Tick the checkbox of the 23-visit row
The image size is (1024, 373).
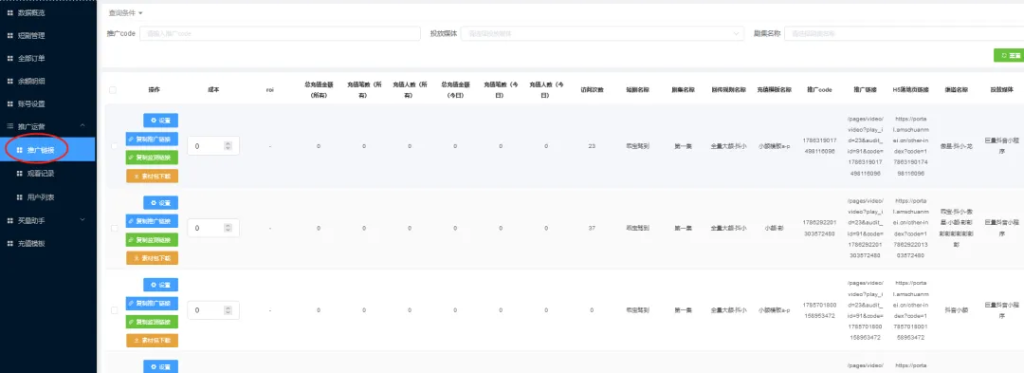click(x=114, y=146)
